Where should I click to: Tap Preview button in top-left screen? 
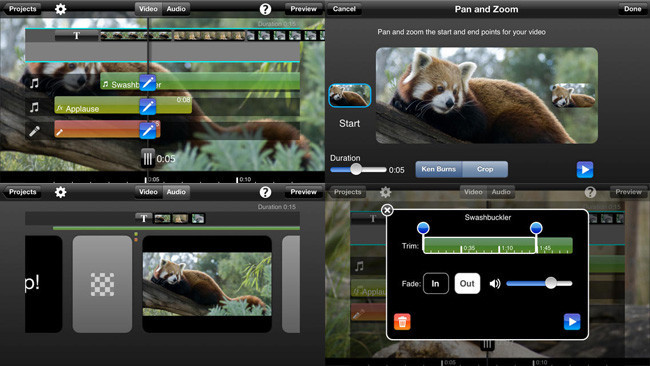pyautogui.click(x=303, y=9)
